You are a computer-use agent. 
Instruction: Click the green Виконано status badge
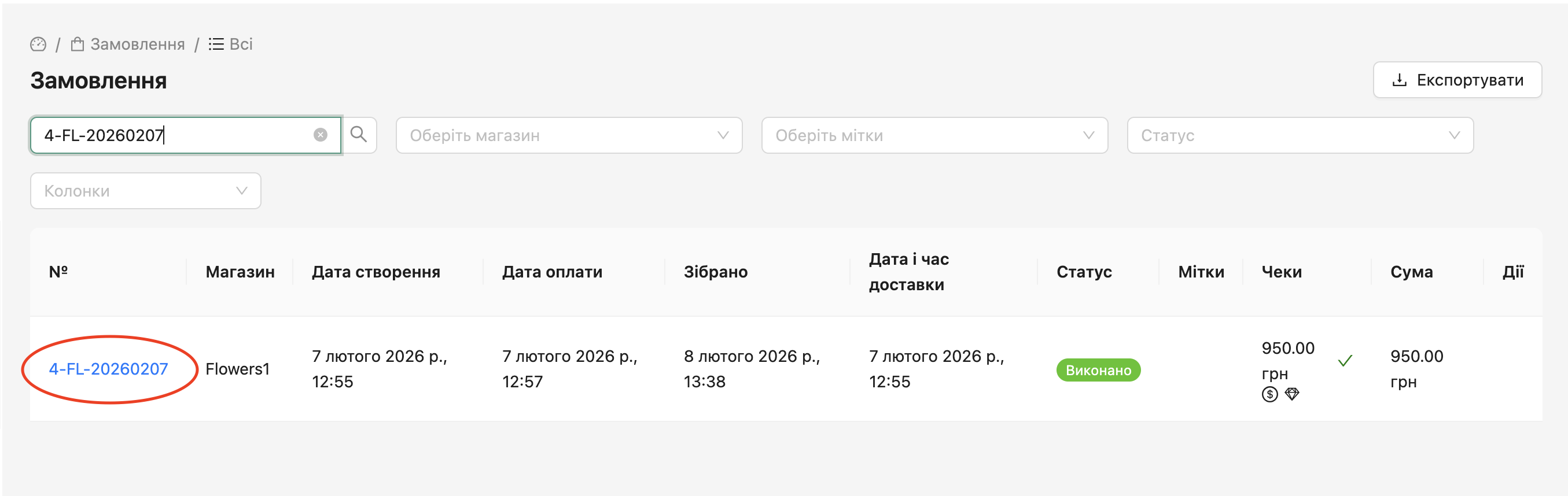(x=1098, y=370)
